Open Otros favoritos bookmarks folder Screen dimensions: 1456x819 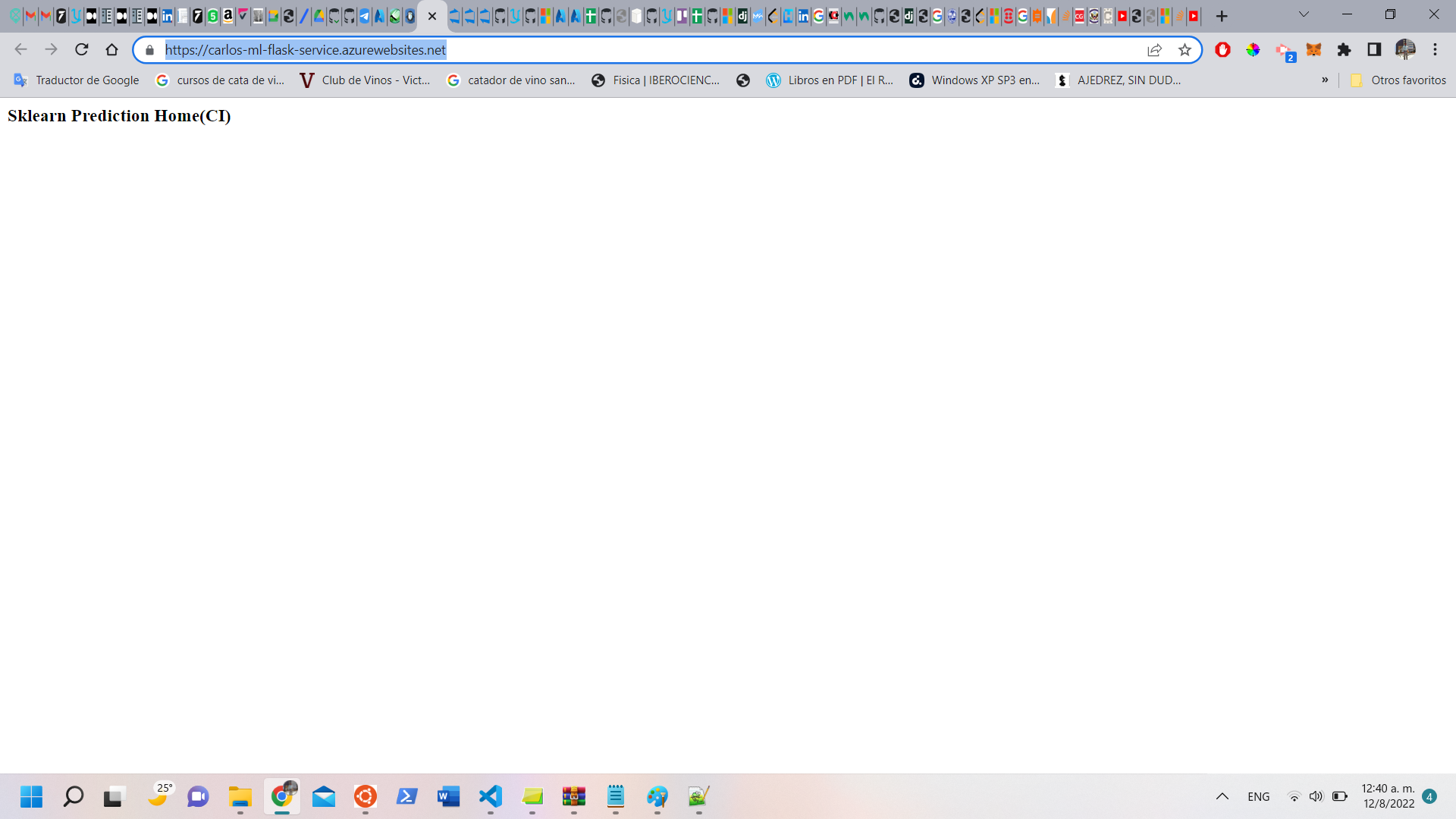(x=1398, y=80)
